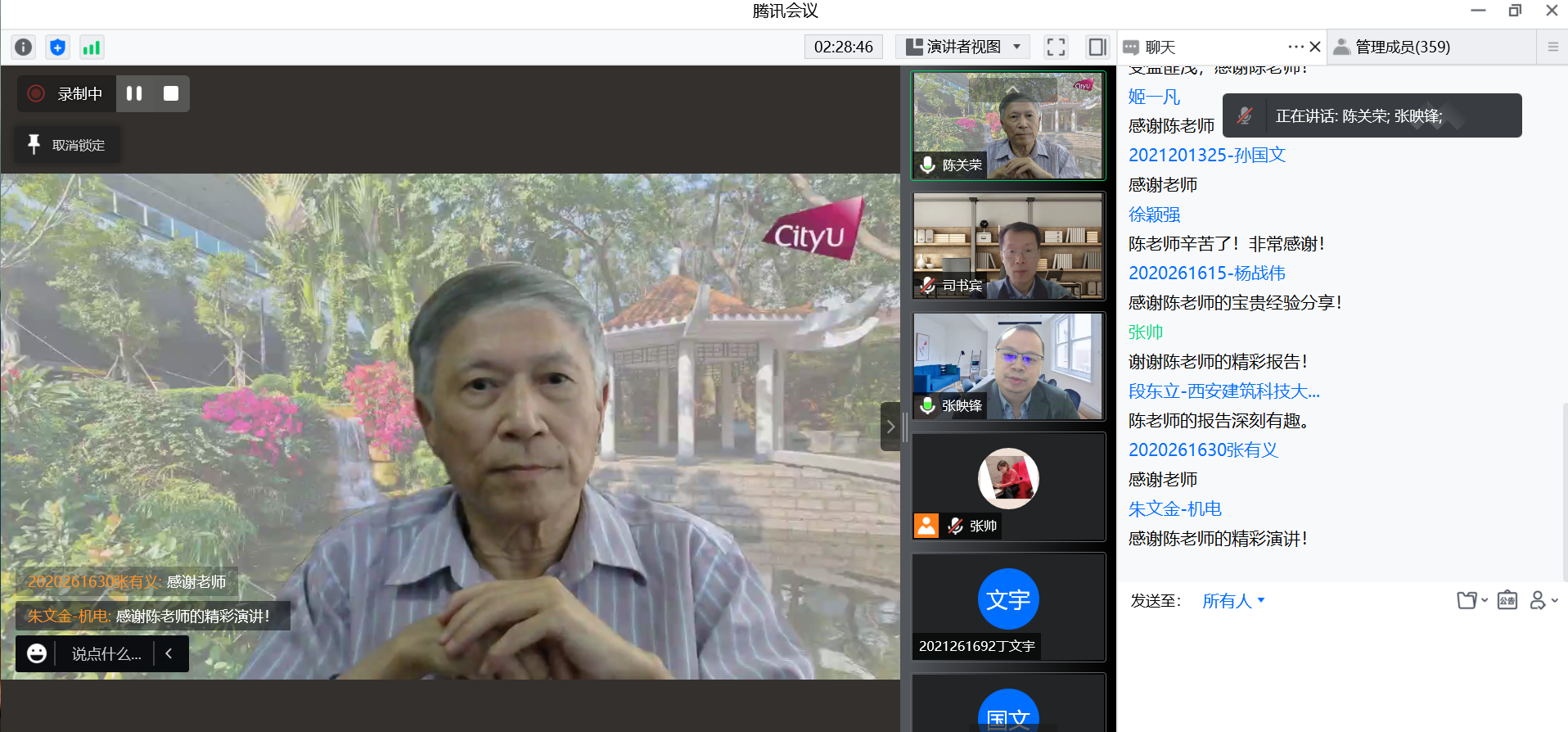
Task: Click the blue security shield icon
Action: point(57,47)
